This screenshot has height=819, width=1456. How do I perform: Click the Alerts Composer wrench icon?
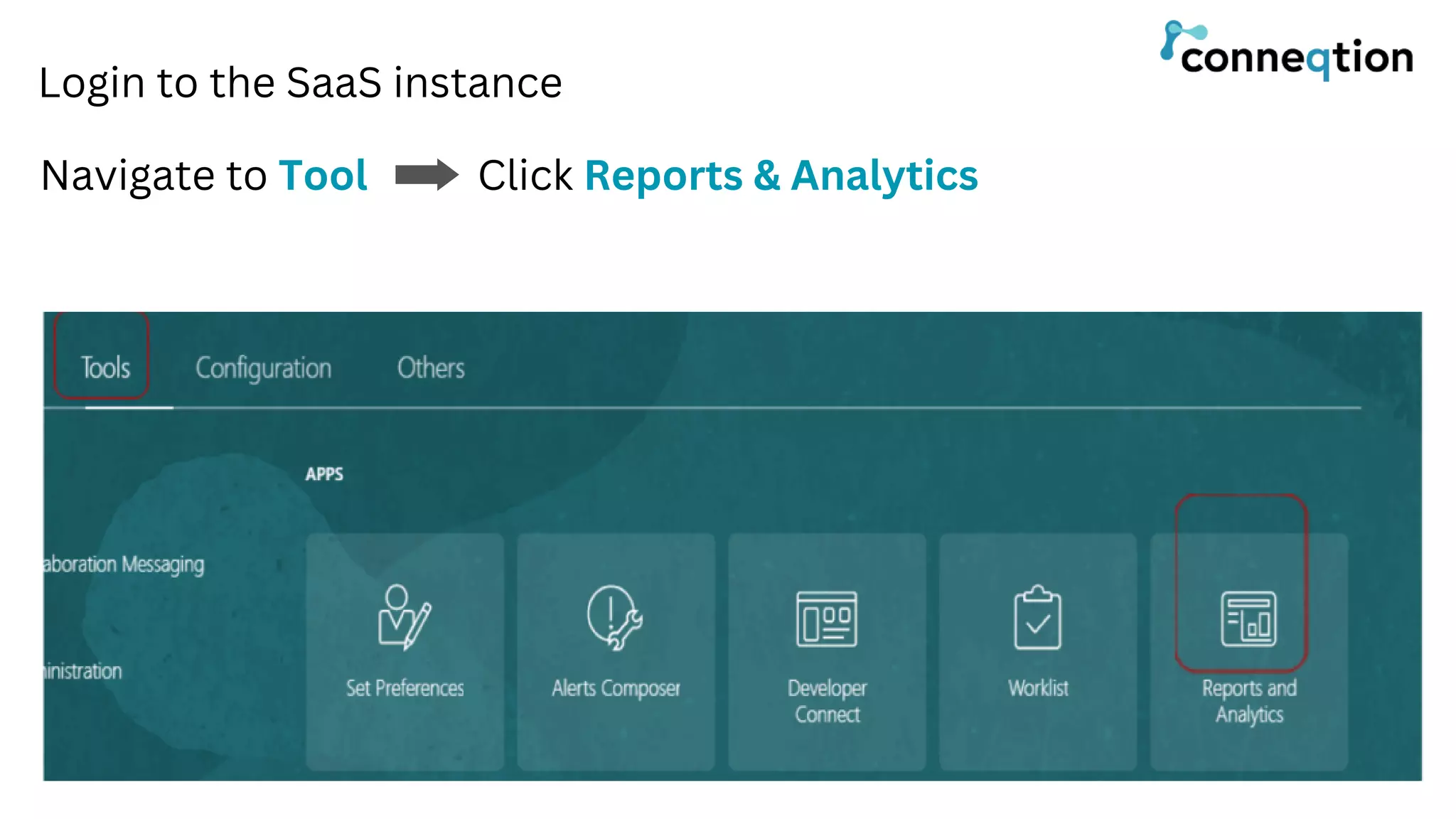coord(614,617)
